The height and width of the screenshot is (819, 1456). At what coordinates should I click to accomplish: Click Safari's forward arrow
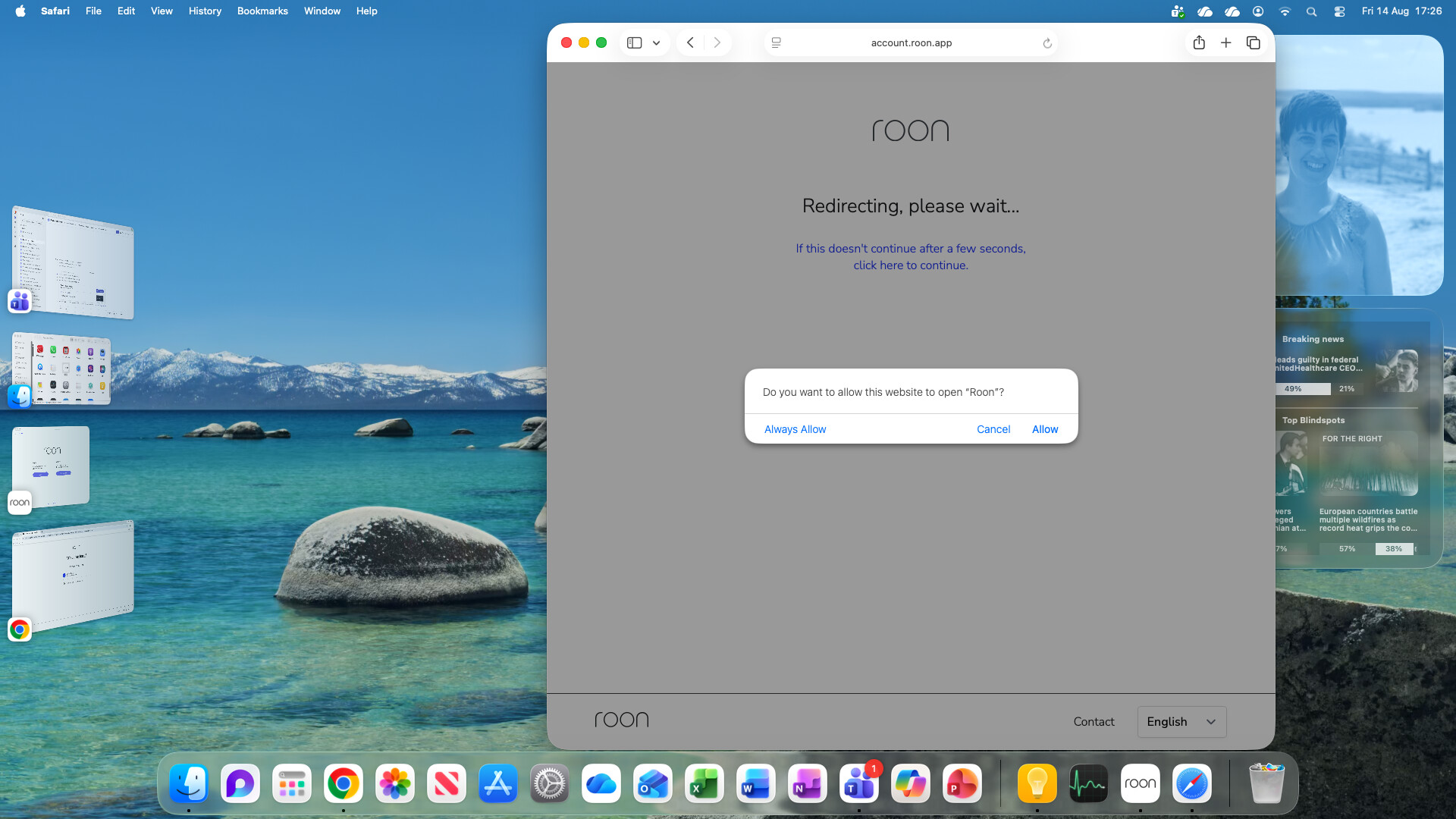coord(717,43)
